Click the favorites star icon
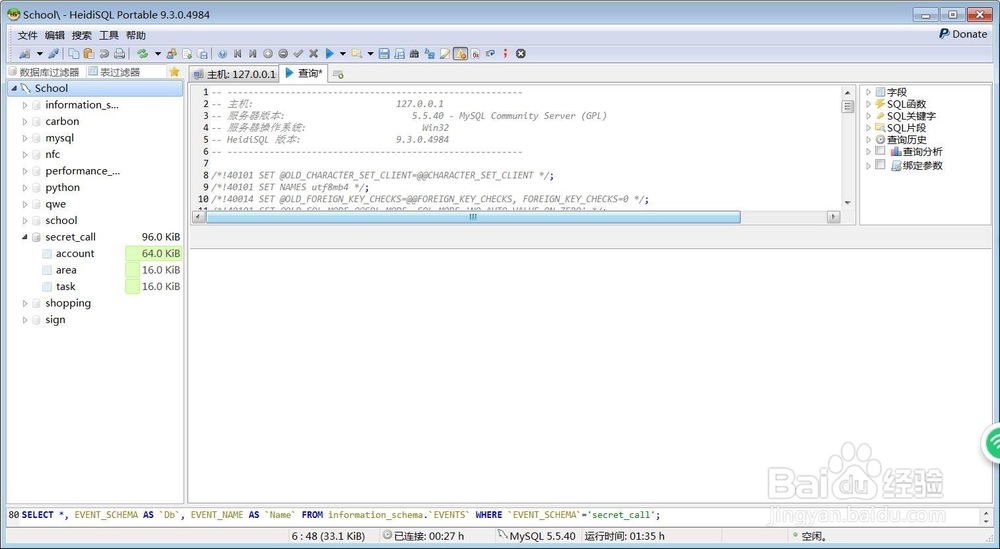 click(174, 71)
